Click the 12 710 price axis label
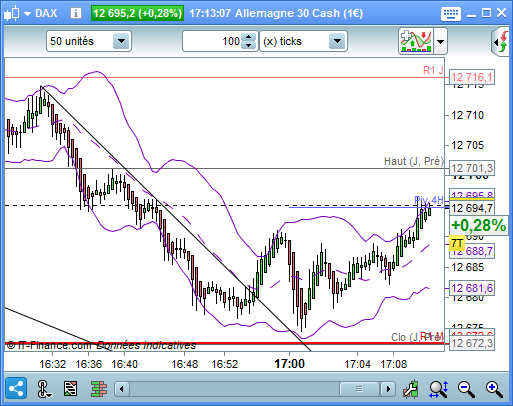Screen dimensions: 513x406 tap(467, 115)
